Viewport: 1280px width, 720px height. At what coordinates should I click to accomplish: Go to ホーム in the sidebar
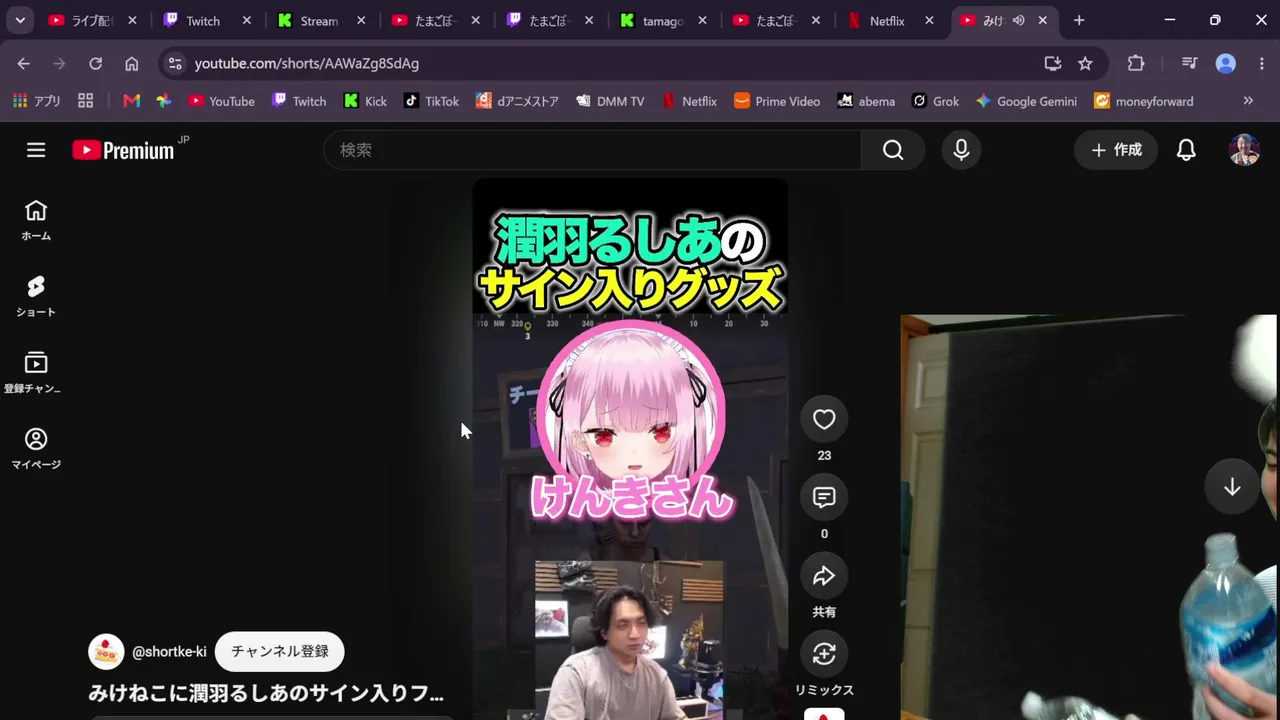[36, 221]
